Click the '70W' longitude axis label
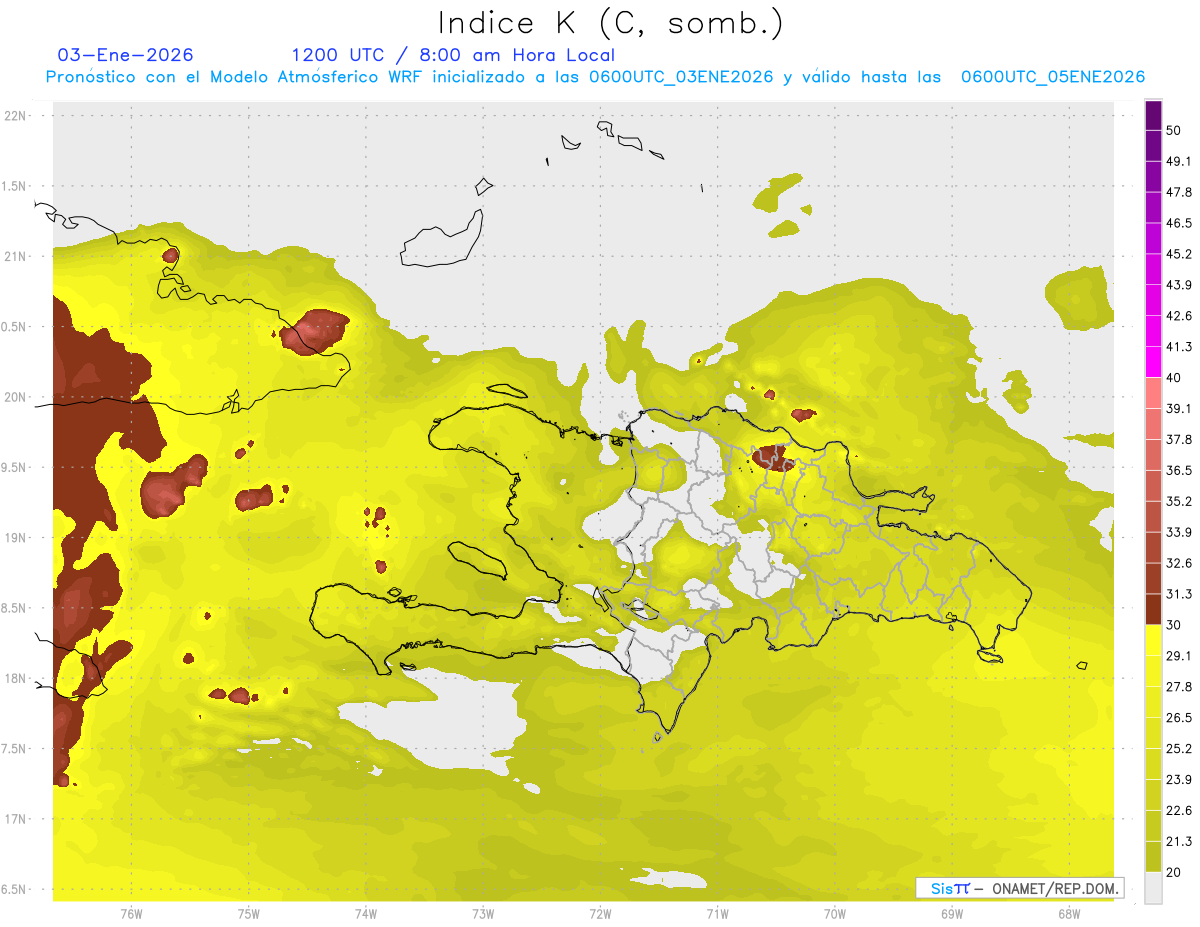The image size is (1200, 927). tap(835, 913)
